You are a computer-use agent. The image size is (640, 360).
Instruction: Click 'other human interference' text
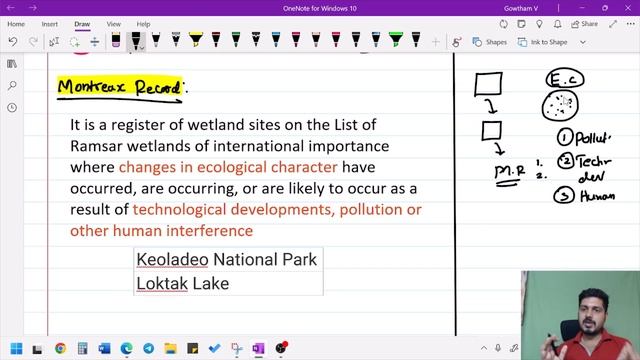pyautogui.click(x=162, y=231)
